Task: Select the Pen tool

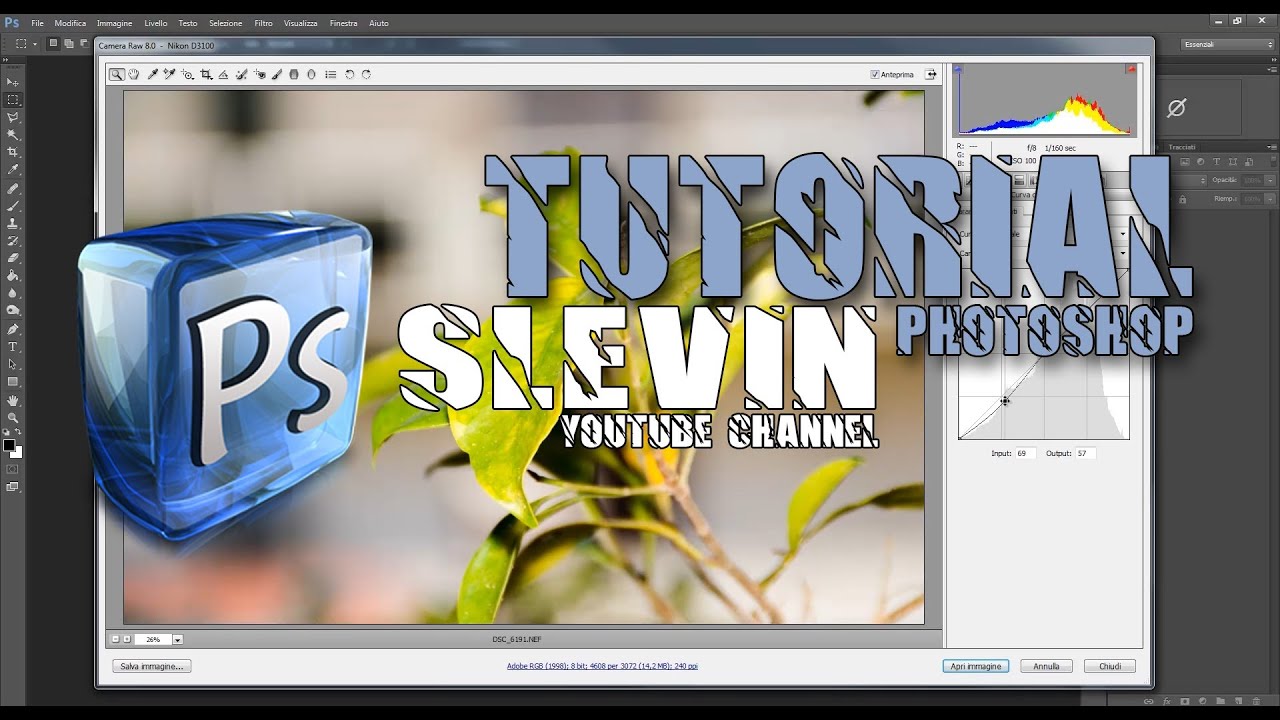Action: pyautogui.click(x=13, y=329)
